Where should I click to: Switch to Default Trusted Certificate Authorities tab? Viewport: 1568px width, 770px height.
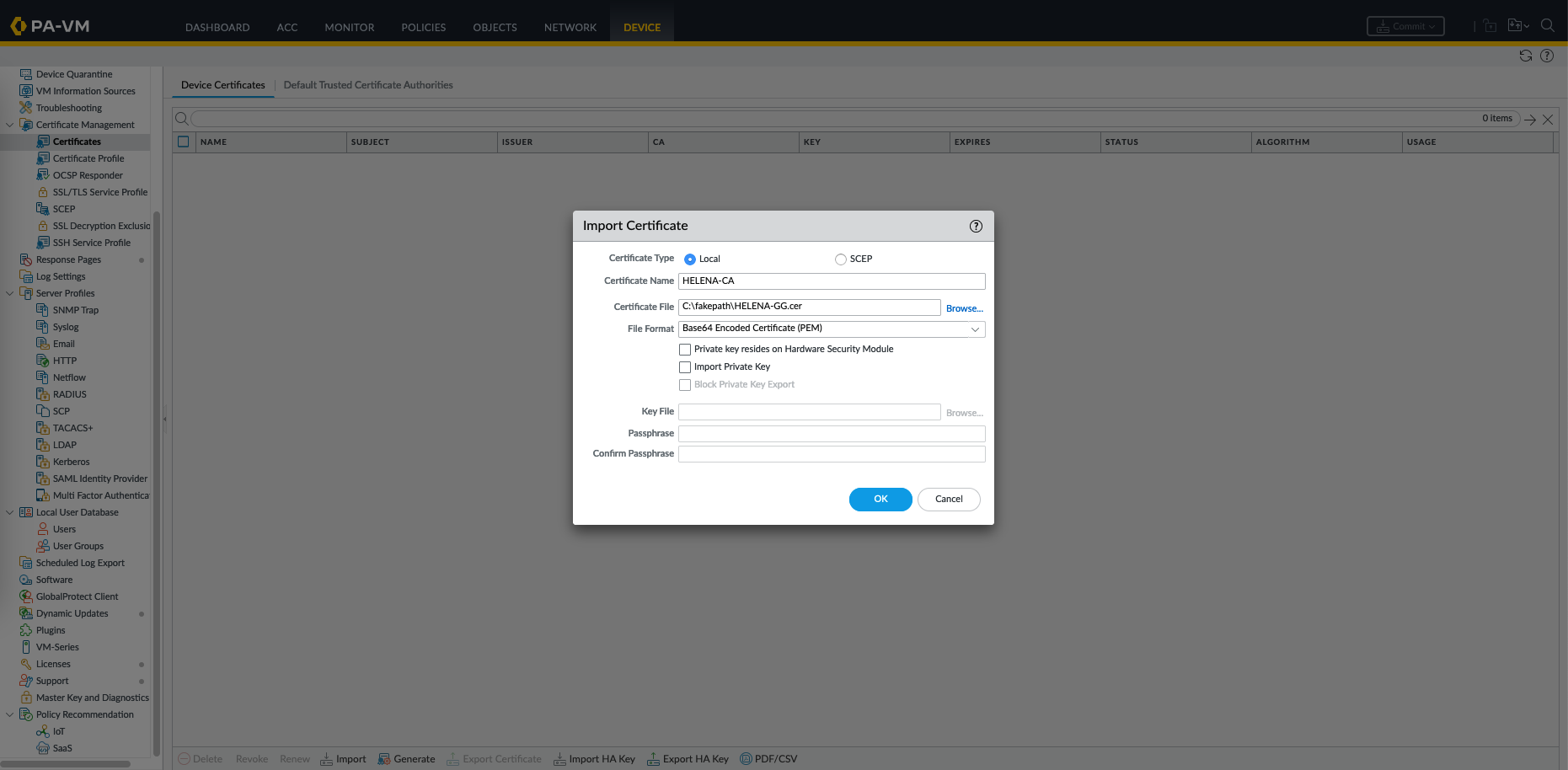(x=367, y=85)
